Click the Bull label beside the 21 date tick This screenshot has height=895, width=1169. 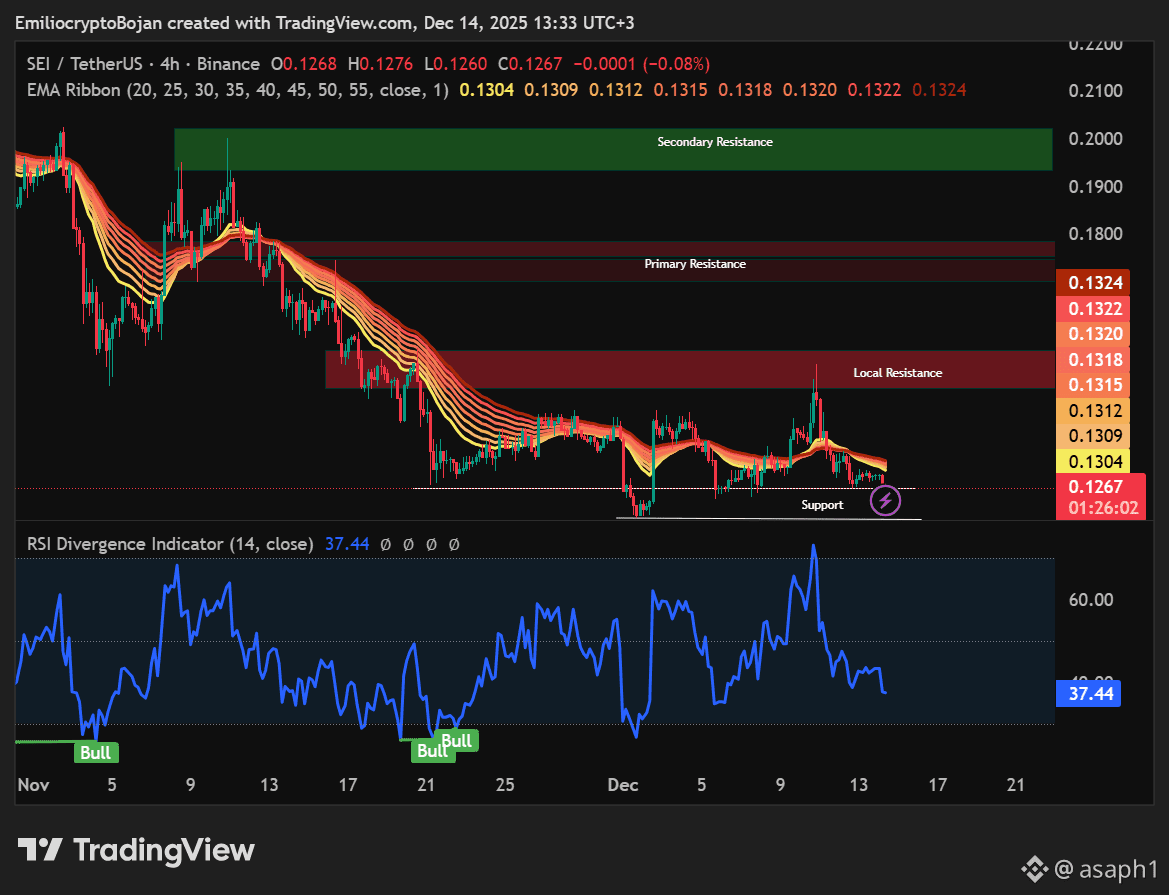pos(433,750)
